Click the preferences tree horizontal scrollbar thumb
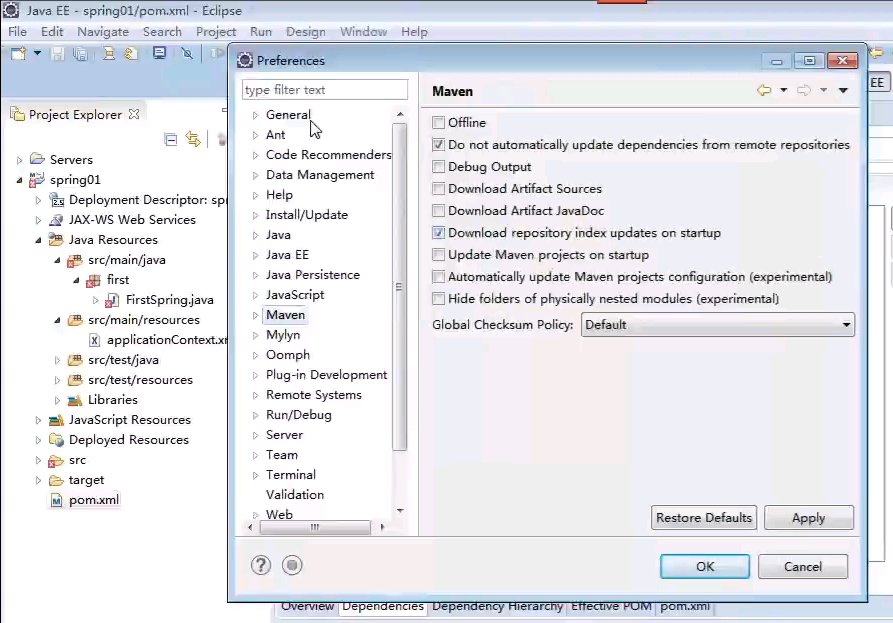The height and width of the screenshot is (623, 893). [315, 527]
